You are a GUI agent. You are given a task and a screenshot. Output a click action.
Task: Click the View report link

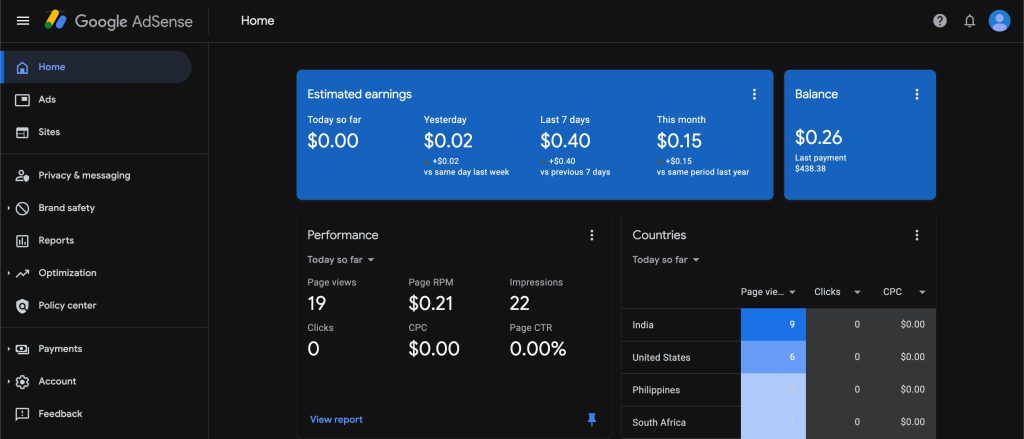click(x=336, y=420)
